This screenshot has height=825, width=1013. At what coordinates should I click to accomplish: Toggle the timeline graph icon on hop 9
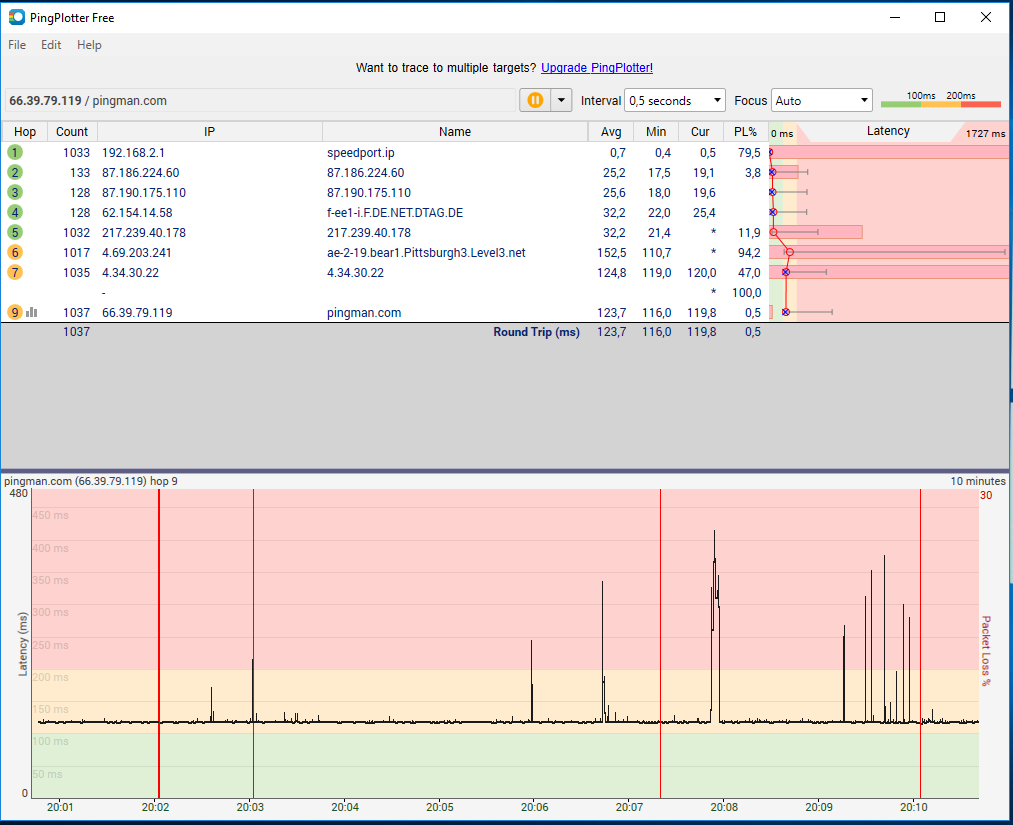point(32,313)
